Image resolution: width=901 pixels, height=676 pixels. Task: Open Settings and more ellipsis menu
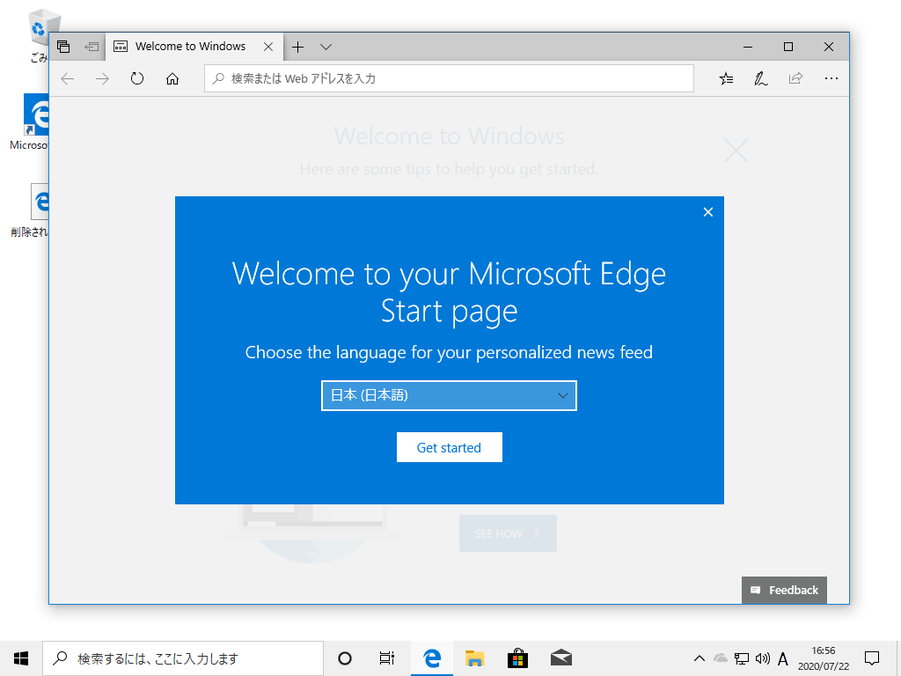(831, 79)
